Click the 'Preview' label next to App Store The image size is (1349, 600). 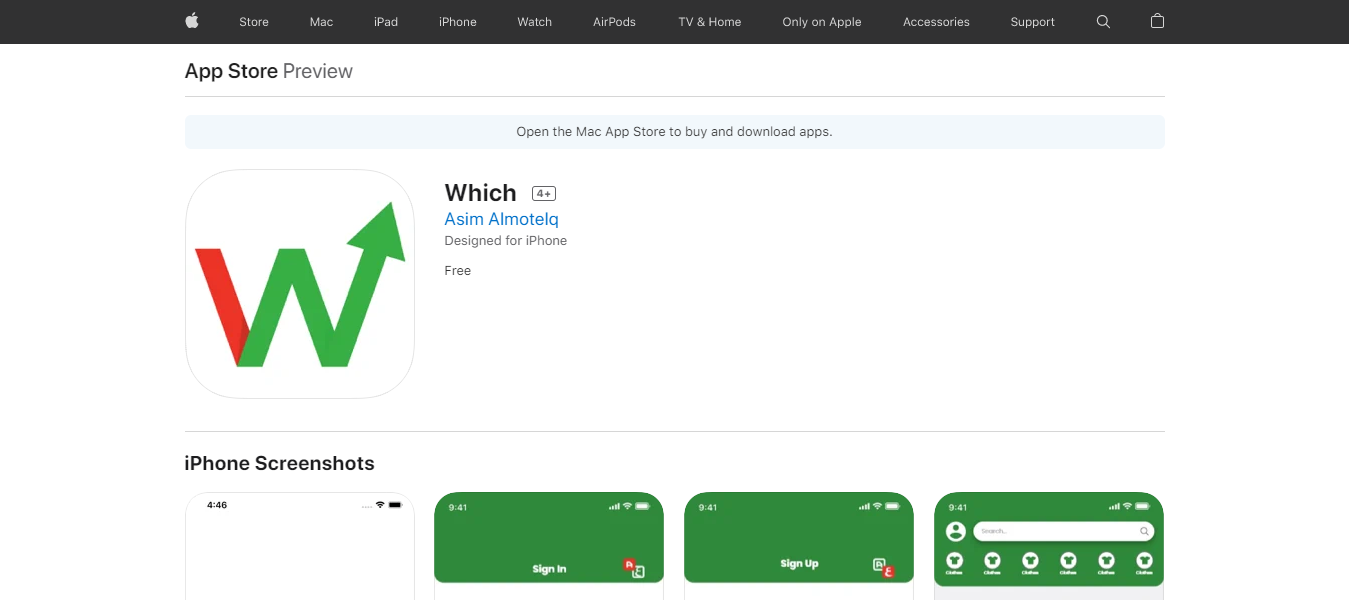318,71
